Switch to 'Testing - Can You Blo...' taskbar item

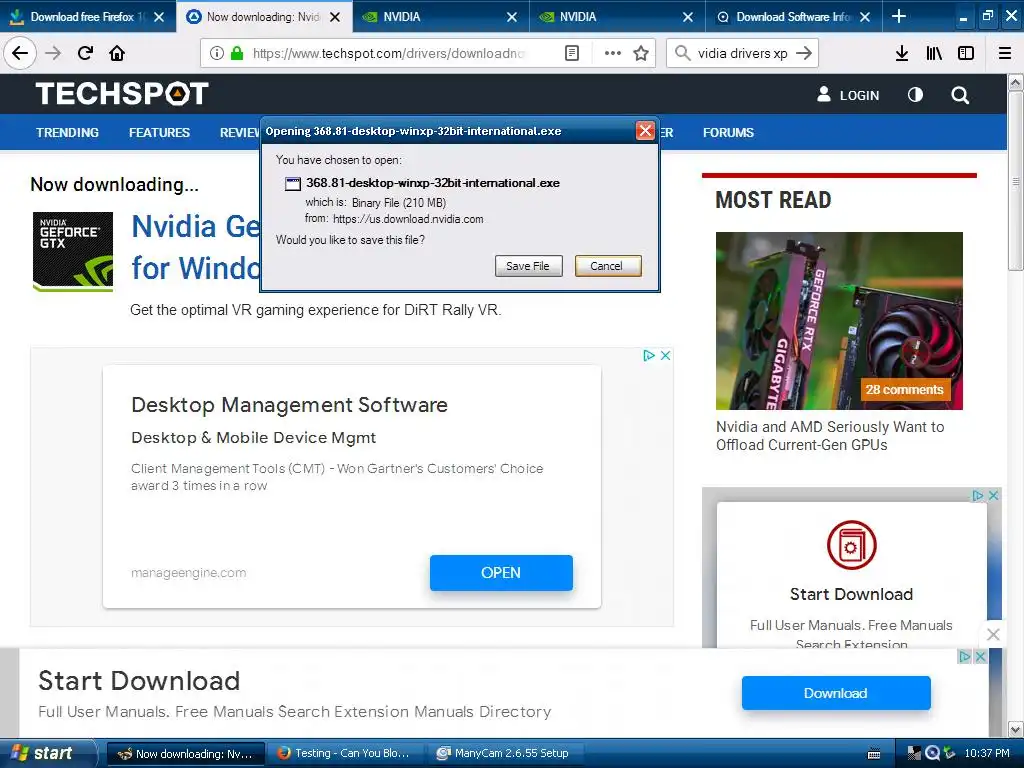(344, 753)
